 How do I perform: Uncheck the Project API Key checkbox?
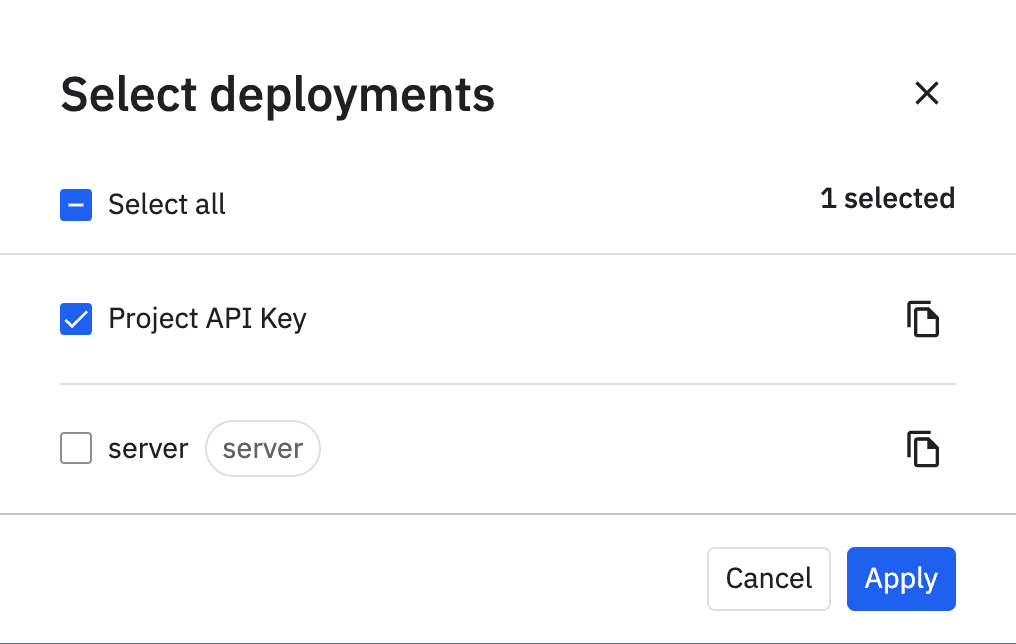(76, 319)
